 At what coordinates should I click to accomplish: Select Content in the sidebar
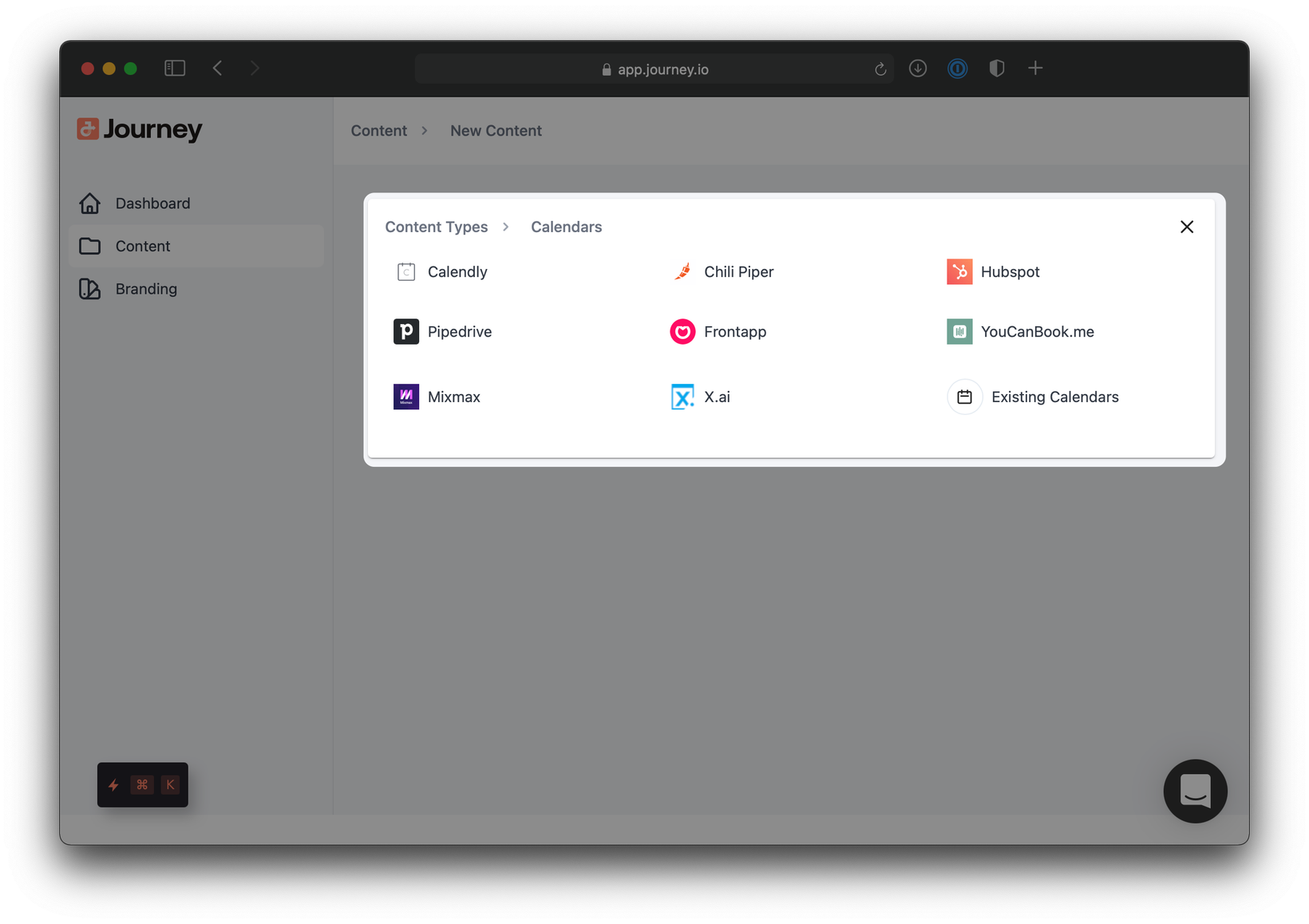pos(196,247)
